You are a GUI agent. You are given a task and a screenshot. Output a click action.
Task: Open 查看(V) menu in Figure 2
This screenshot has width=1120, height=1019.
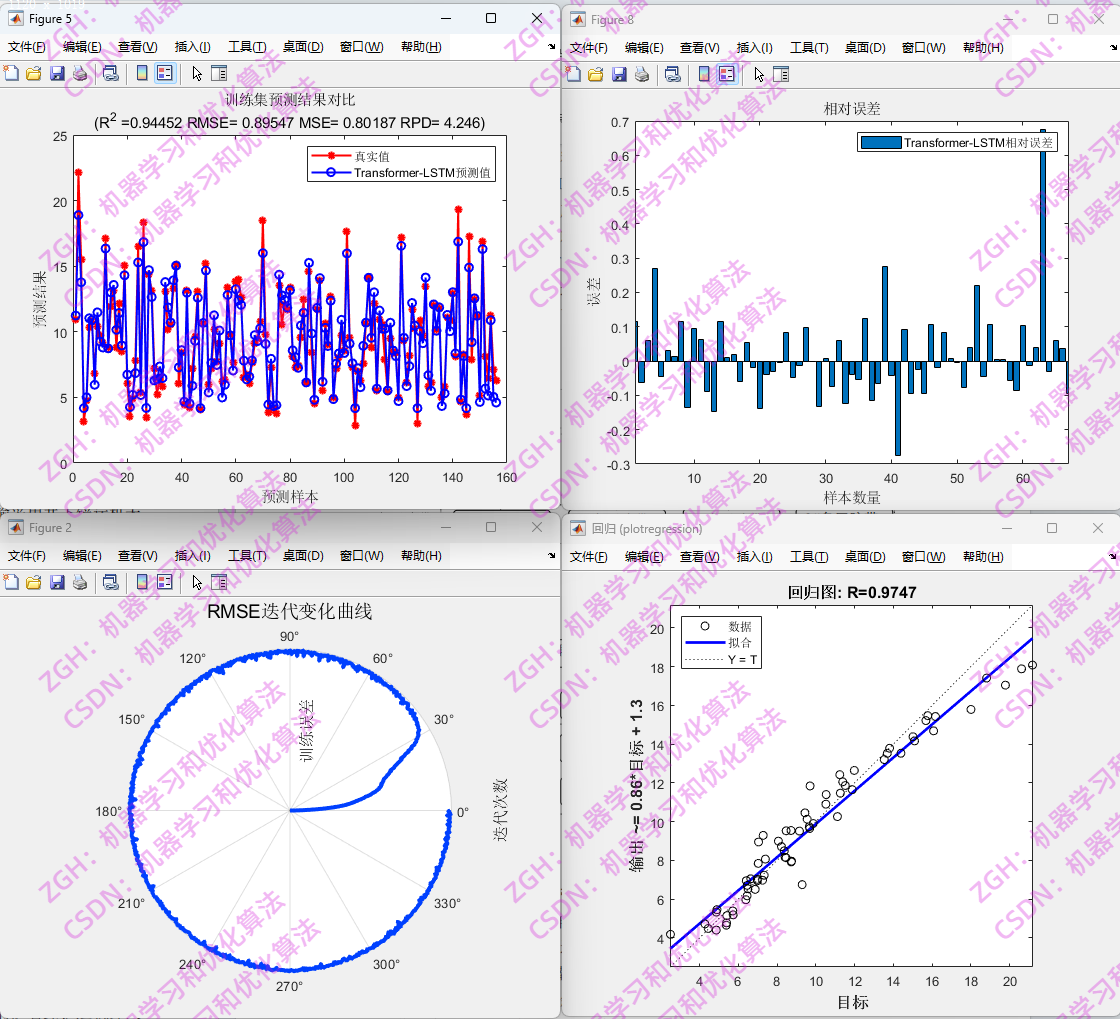tap(138, 556)
